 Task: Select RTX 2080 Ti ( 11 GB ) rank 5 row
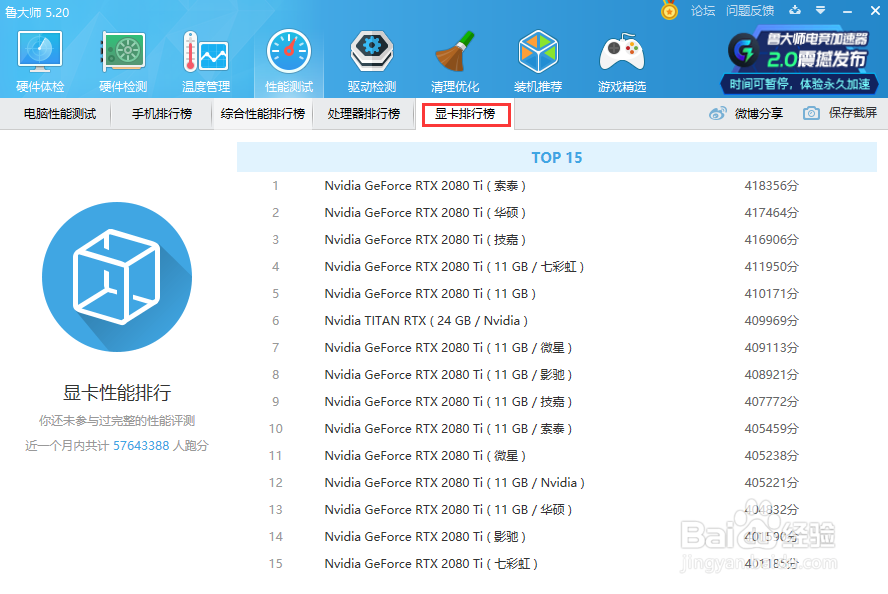click(x=557, y=294)
